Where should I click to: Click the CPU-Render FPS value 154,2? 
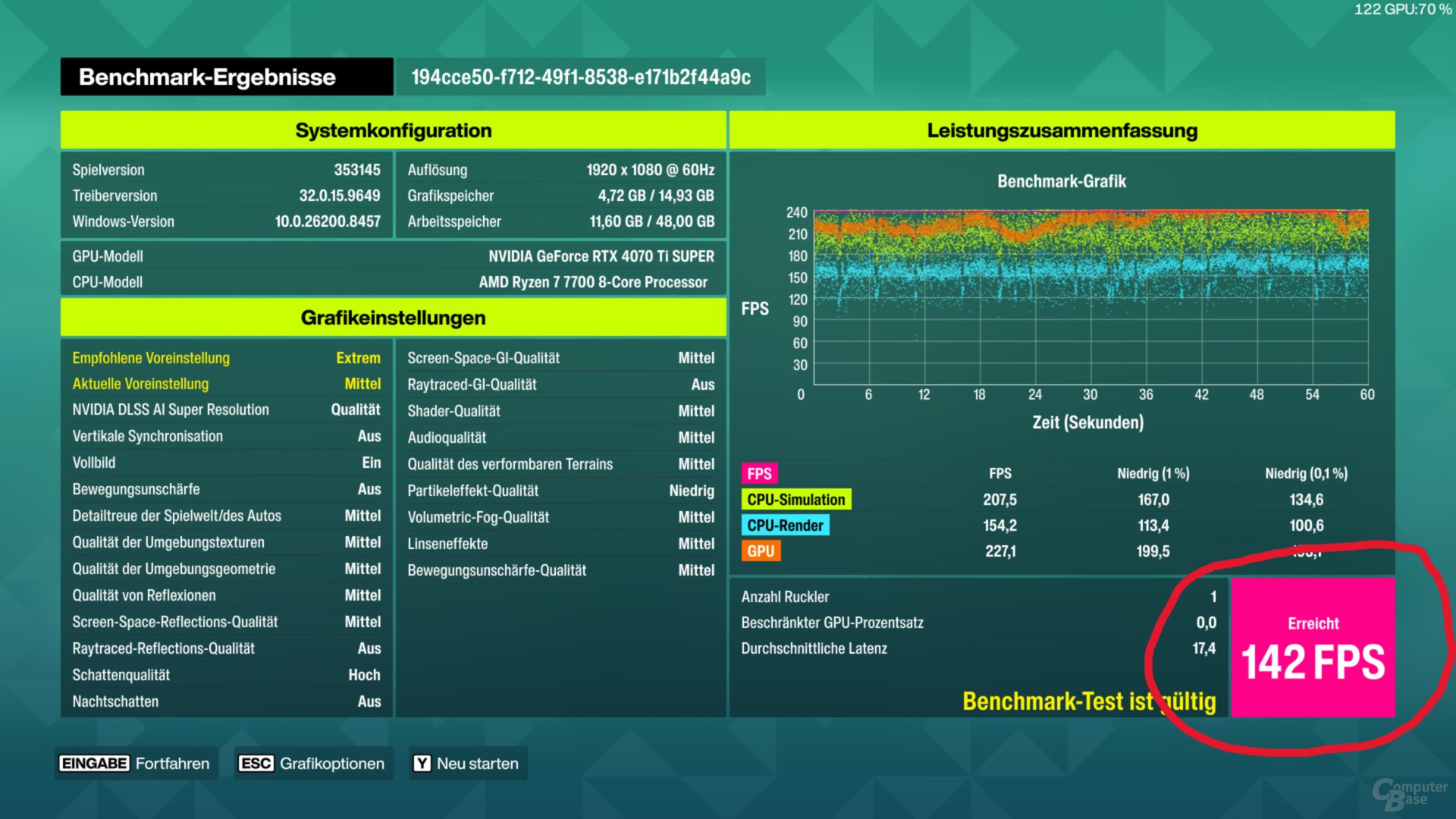click(999, 526)
